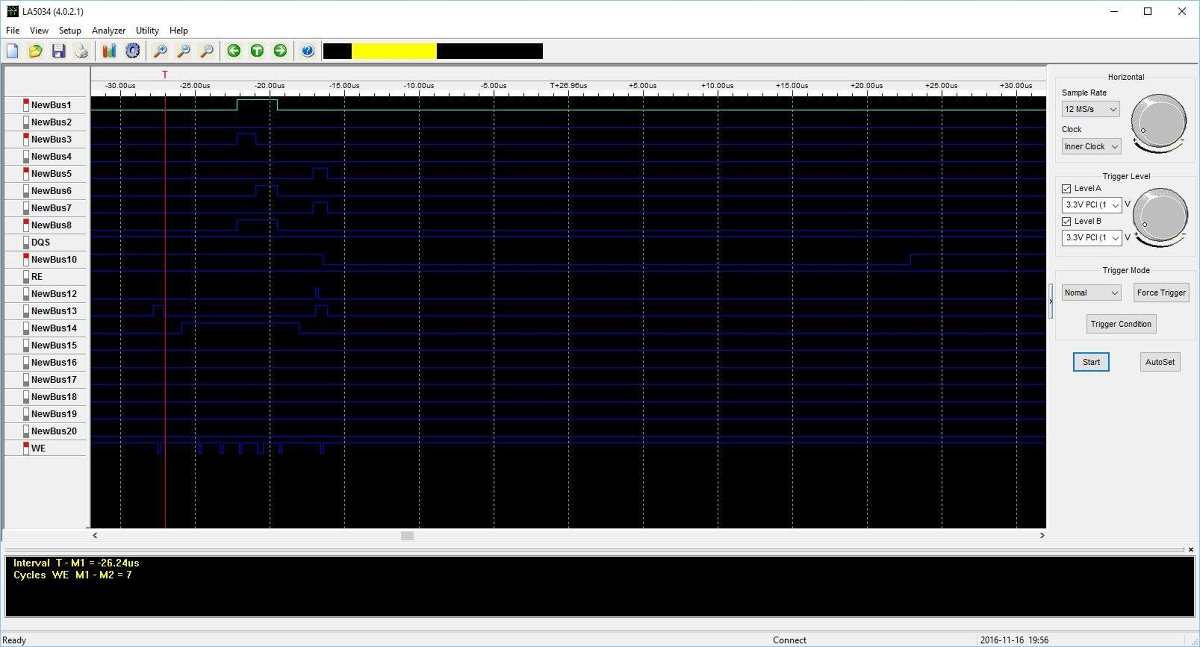Click the channel marker beside NewBus1
Image resolution: width=1200 pixels, height=647 pixels.
[26, 105]
